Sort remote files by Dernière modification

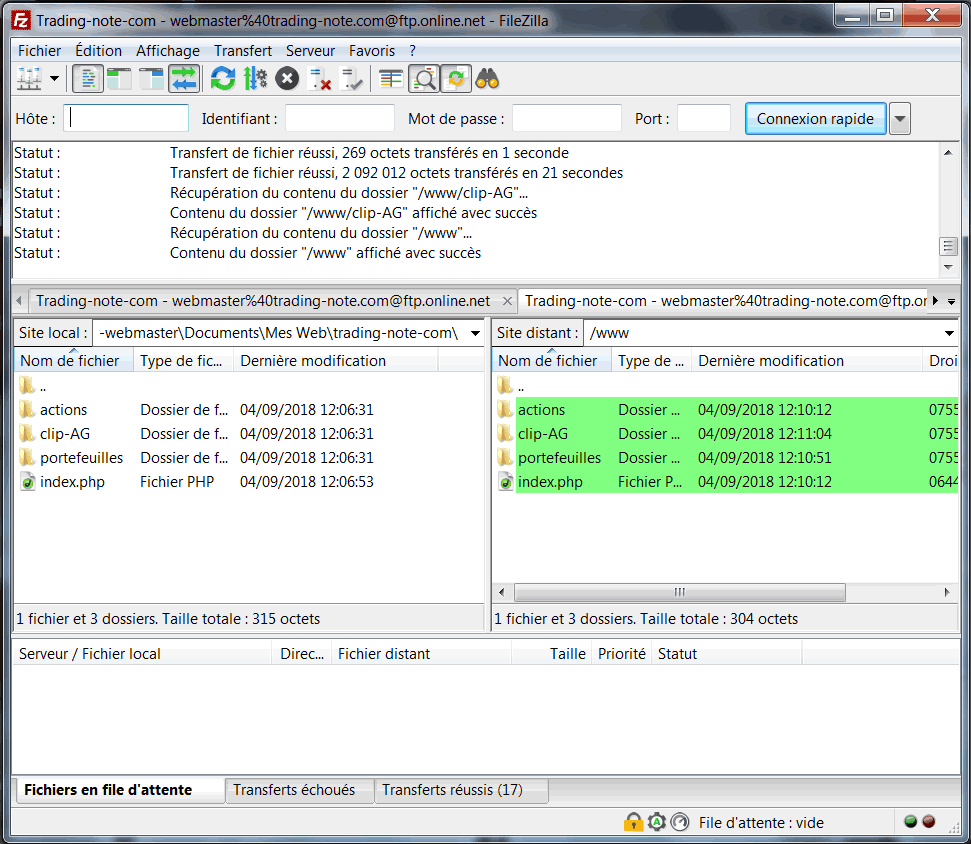pyautogui.click(x=808, y=360)
